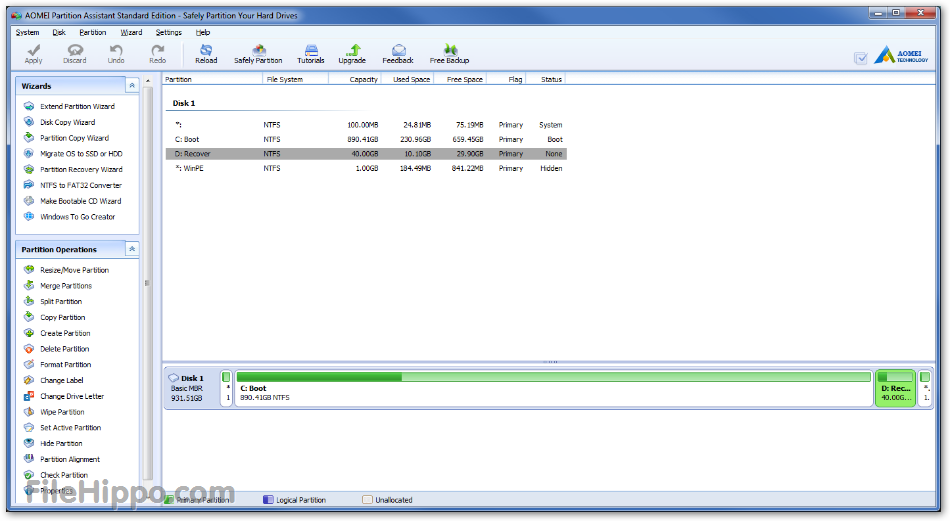This screenshot has width=950, height=521.
Task: Click the left sidebar vertical scrollbar
Action: 147,283
